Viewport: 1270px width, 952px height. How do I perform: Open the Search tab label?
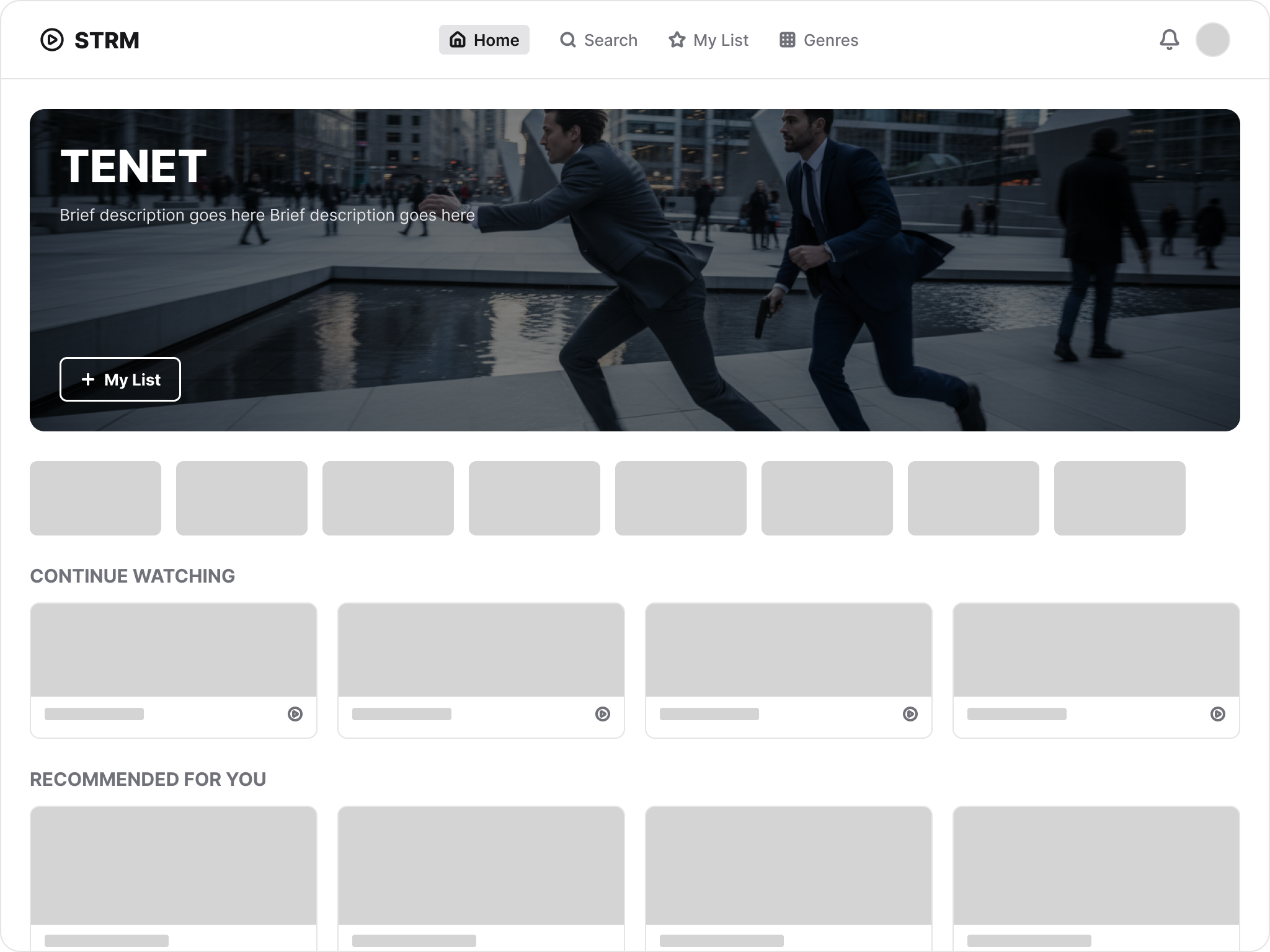611,40
